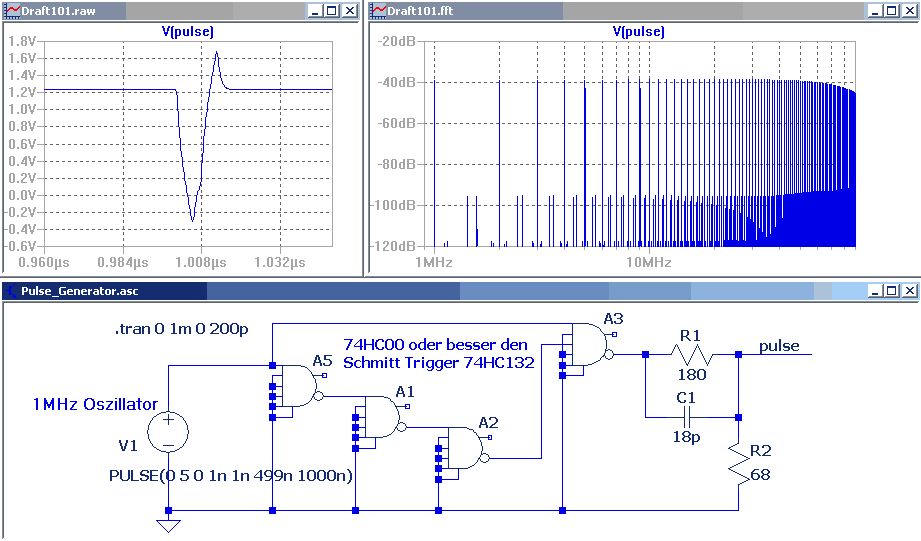This screenshot has height=541, width=921.
Task: Click the -0.6V axis label in waveform plot
Action: point(21,246)
